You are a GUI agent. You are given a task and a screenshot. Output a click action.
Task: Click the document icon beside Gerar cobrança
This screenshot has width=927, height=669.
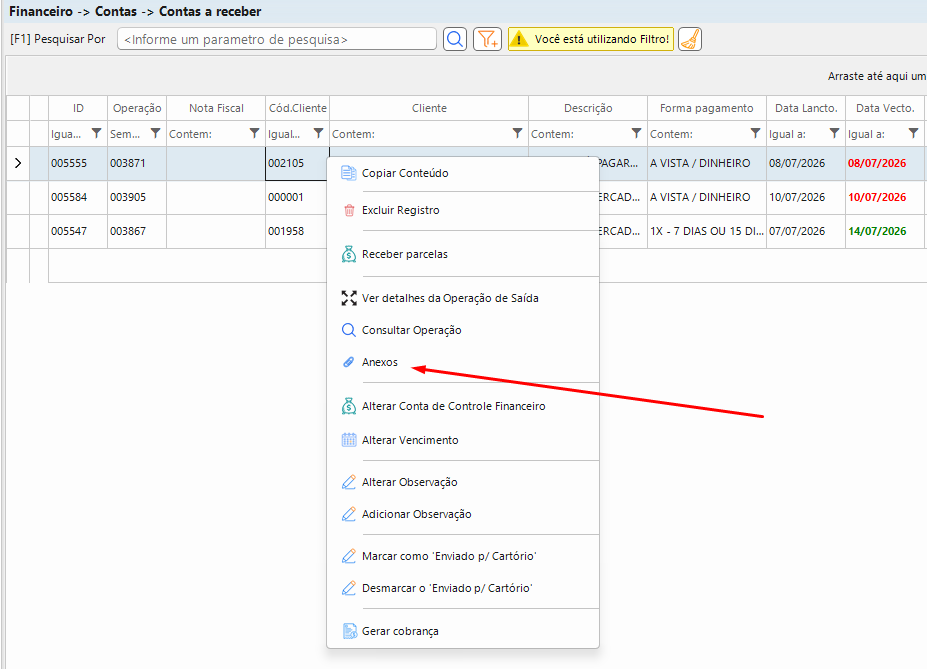[x=349, y=631]
